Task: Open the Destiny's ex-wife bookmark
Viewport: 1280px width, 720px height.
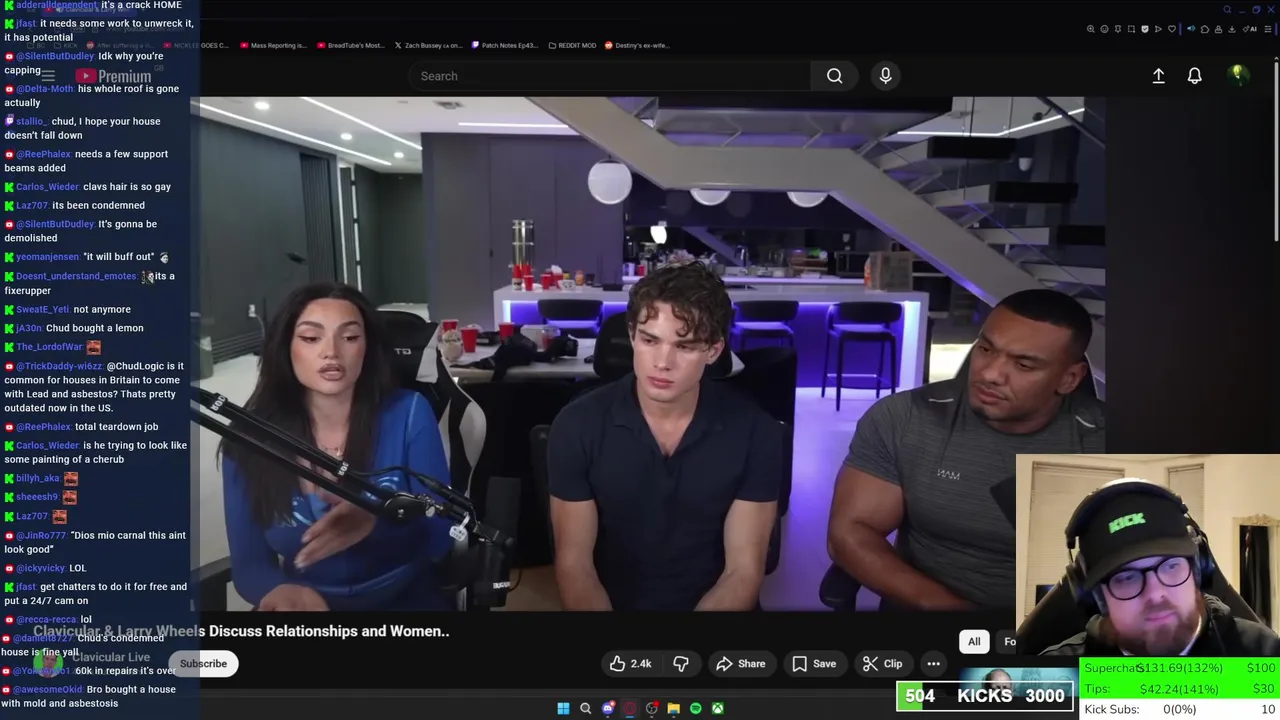Action: point(637,45)
